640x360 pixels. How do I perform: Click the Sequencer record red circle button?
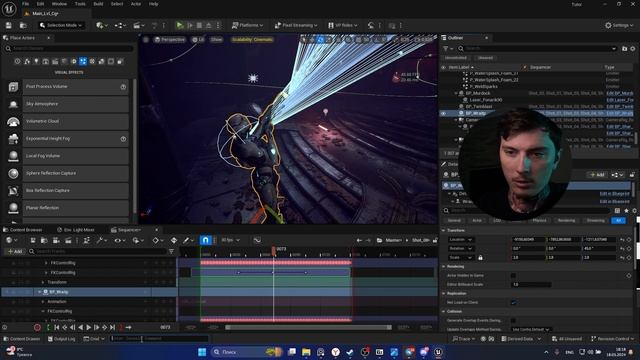37,327
